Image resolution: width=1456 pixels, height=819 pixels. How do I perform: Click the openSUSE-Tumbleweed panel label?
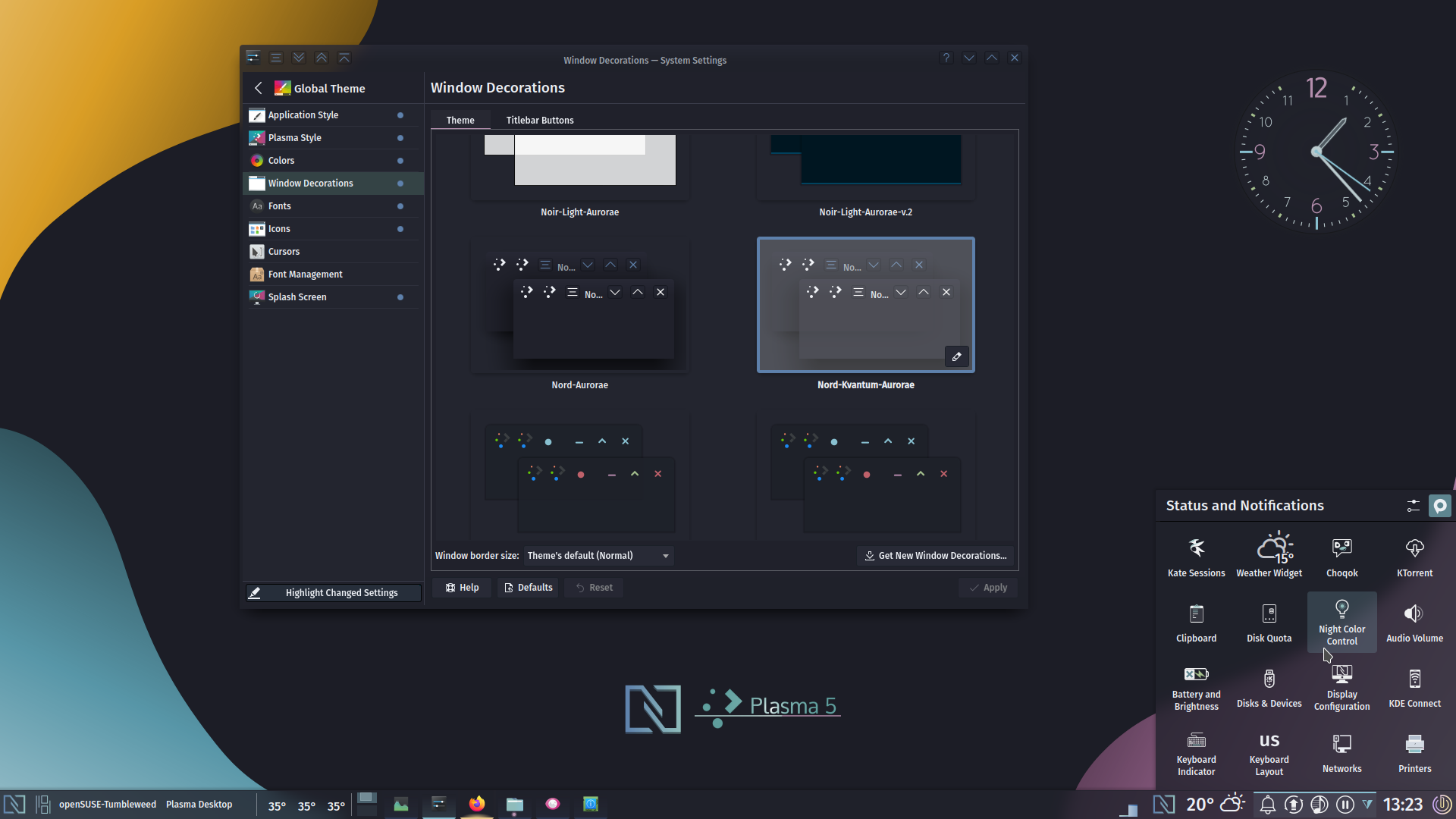click(x=108, y=805)
